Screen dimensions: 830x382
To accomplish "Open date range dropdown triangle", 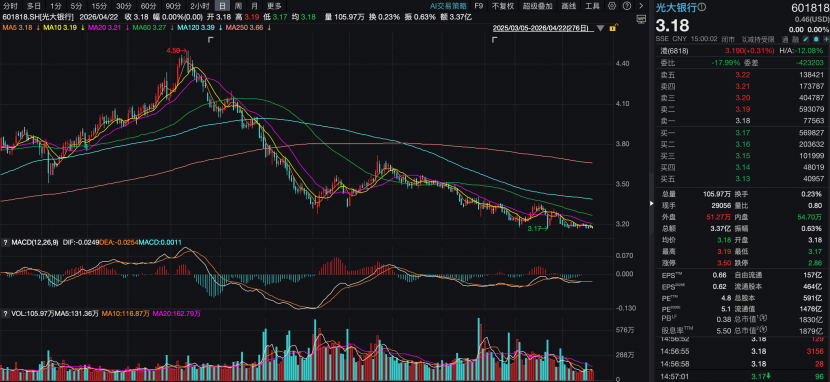I will 600,28.
